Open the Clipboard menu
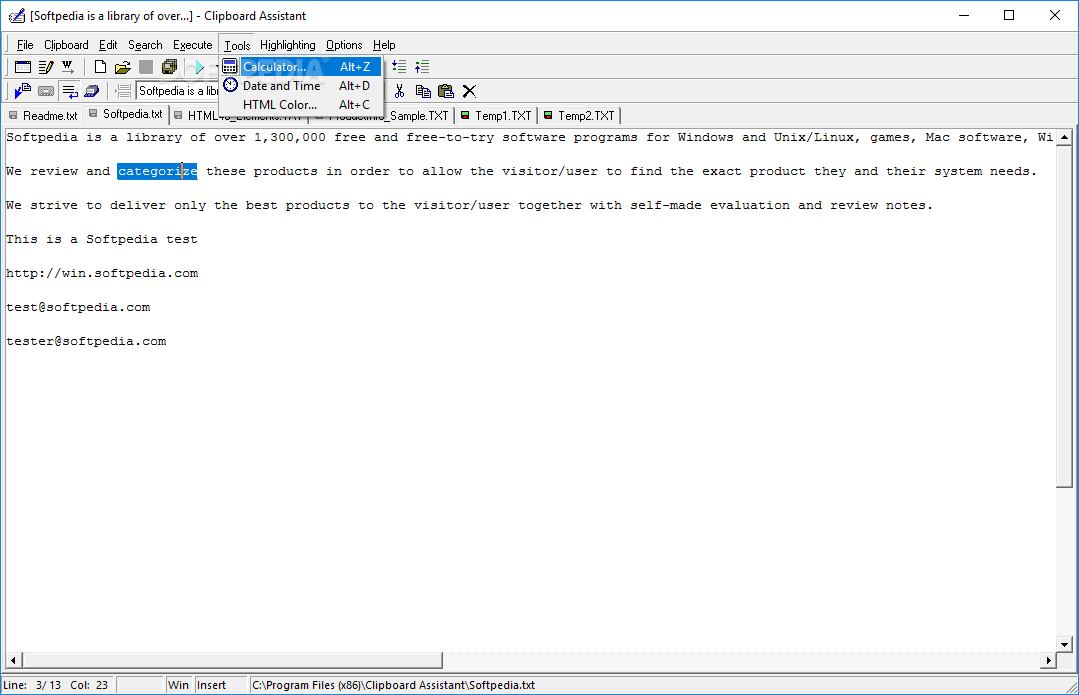Image resolution: width=1079 pixels, height=695 pixels. (66, 45)
